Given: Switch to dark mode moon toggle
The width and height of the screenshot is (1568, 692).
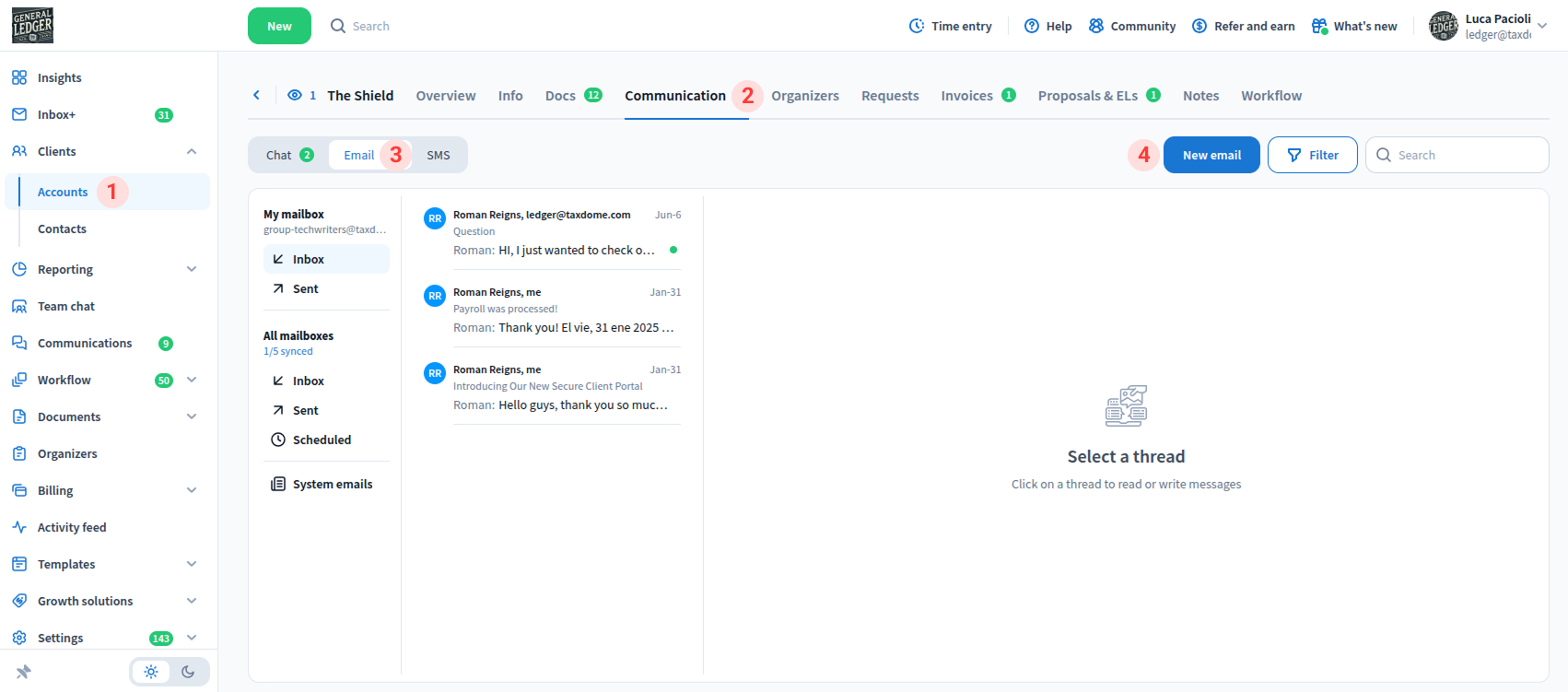Looking at the screenshot, I should tap(188, 672).
